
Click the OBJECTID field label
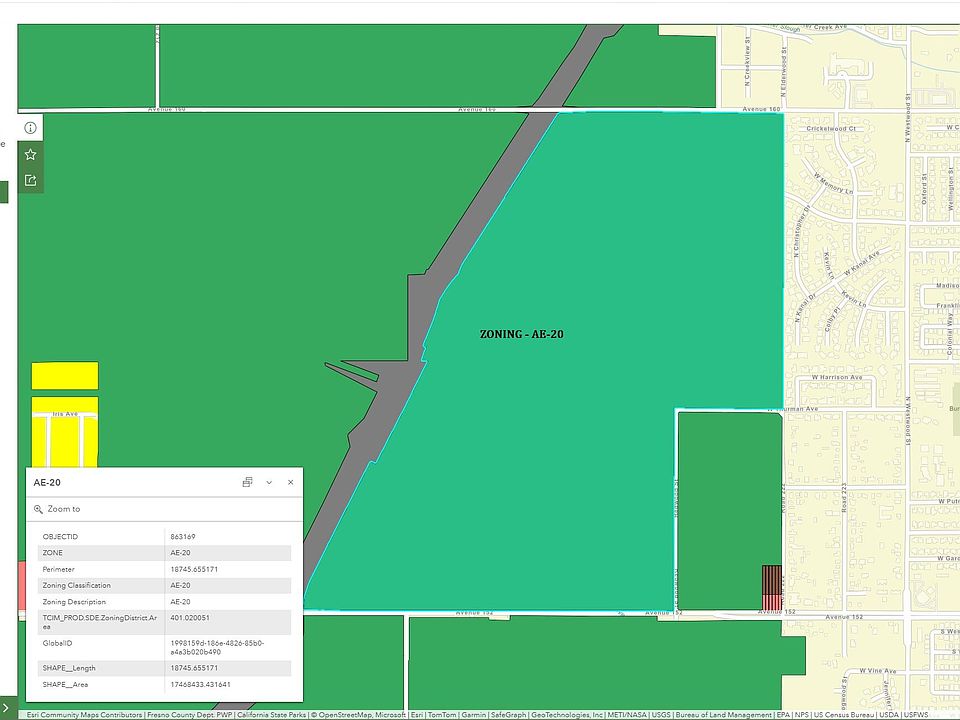[x=60, y=537]
